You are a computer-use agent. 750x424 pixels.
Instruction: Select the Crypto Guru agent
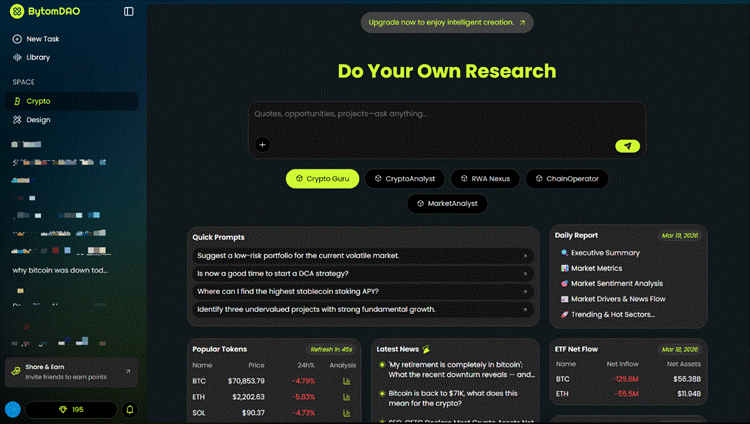[322, 179]
